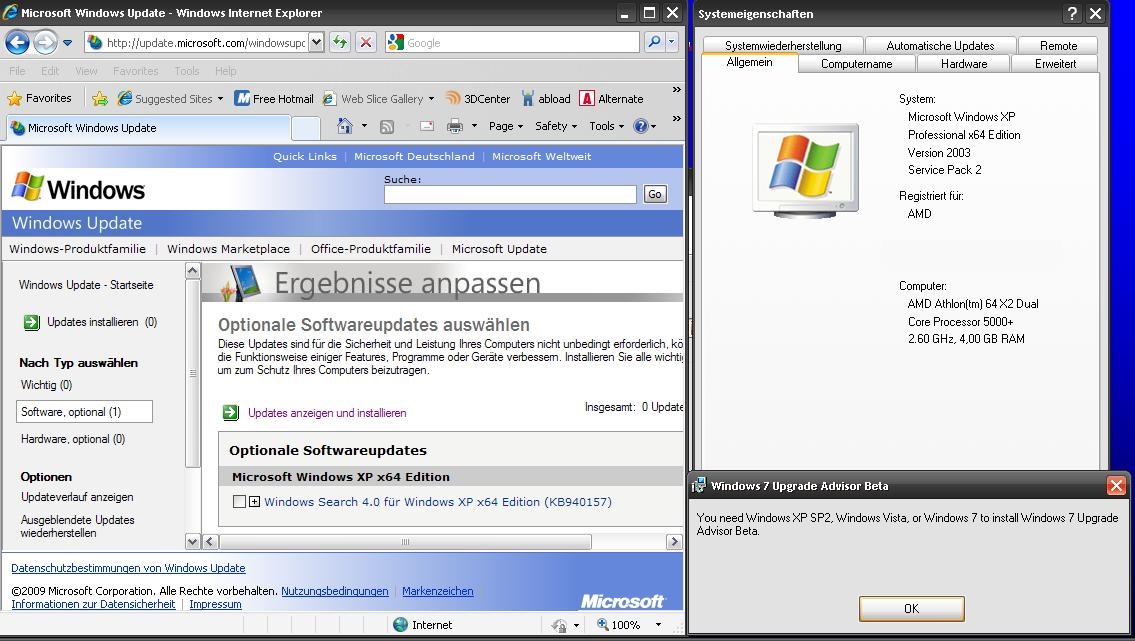The width and height of the screenshot is (1135, 641).
Task: Click green arrow beside Updates installieren
Action: (31, 323)
